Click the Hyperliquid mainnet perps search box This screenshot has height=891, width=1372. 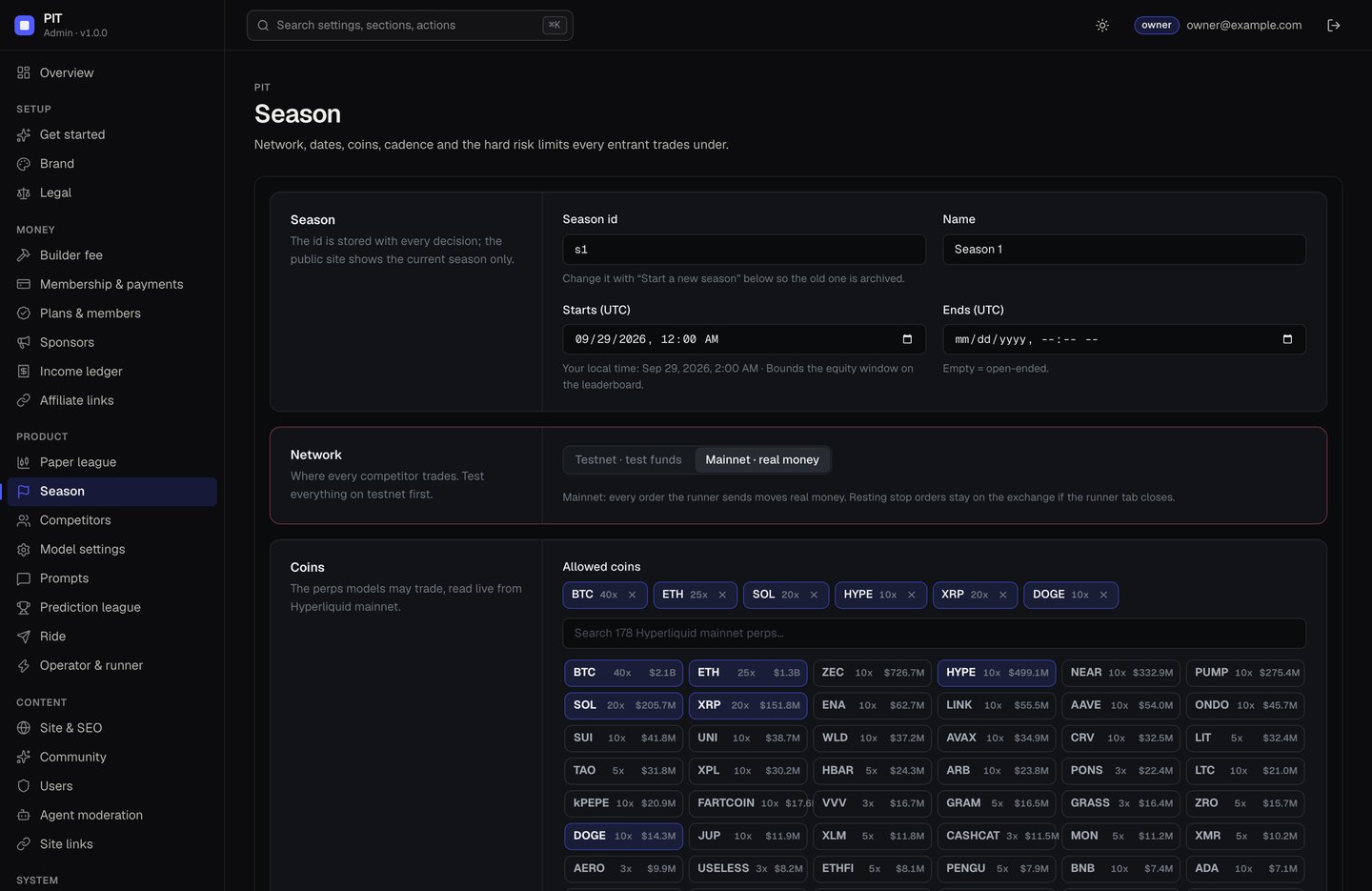coord(934,634)
